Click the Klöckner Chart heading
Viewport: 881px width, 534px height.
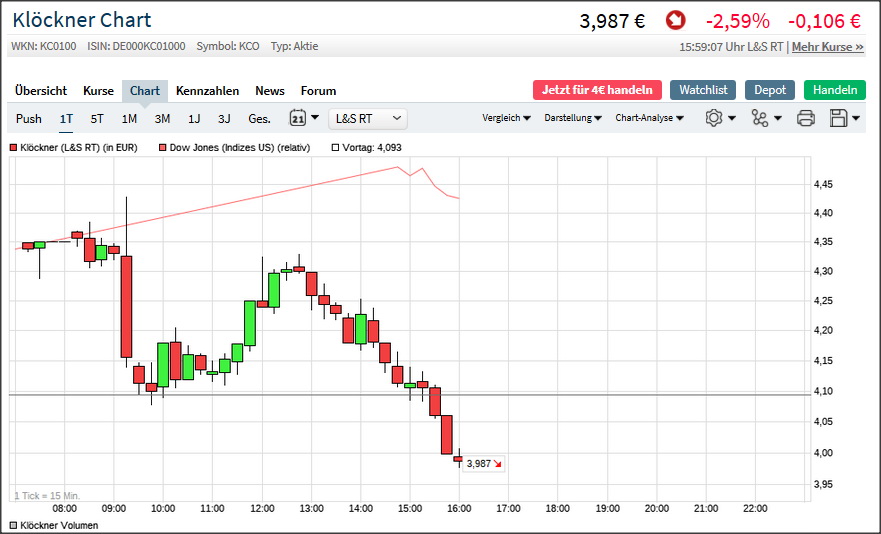tap(82, 20)
